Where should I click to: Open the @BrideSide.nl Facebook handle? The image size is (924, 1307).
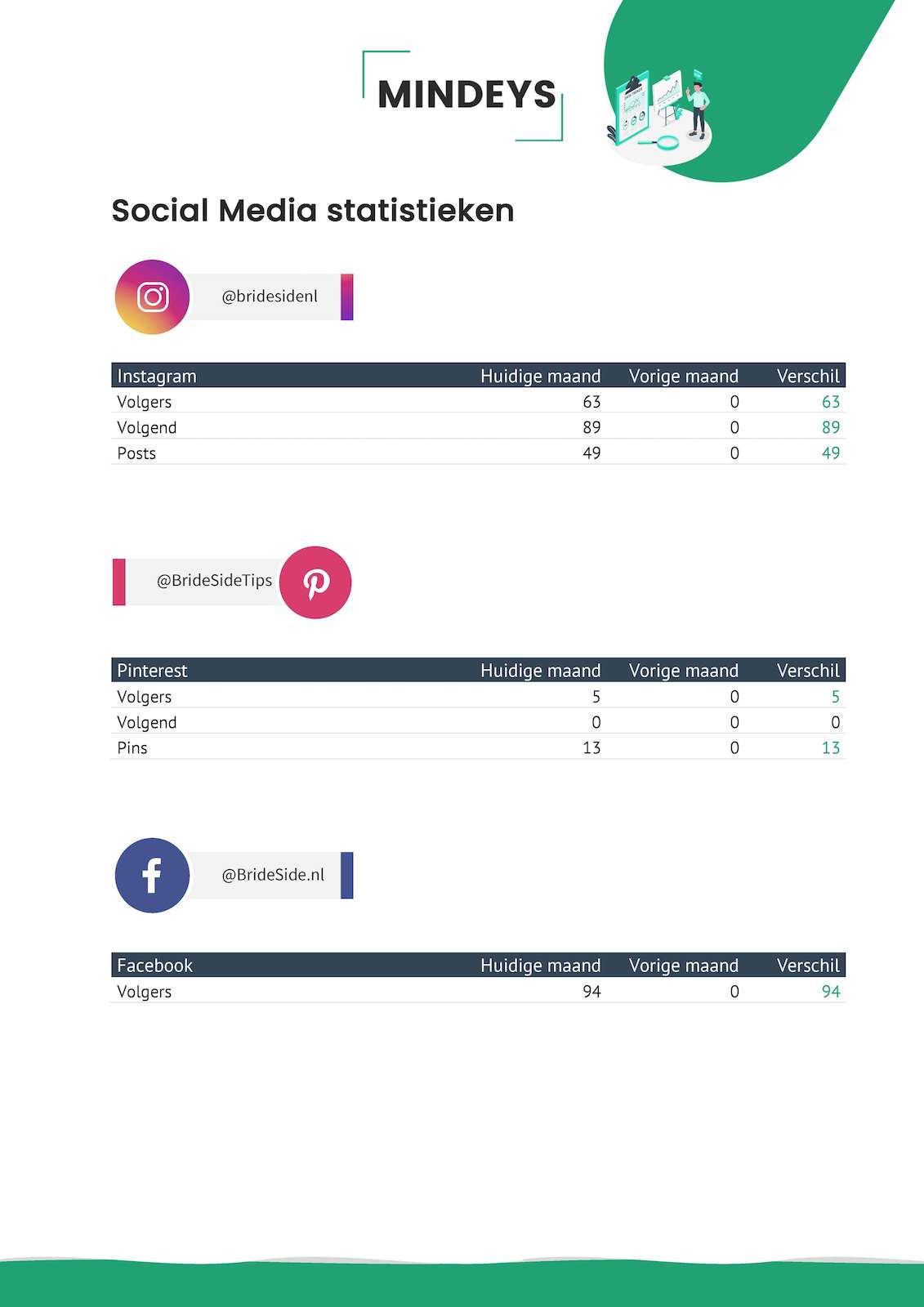[273, 875]
